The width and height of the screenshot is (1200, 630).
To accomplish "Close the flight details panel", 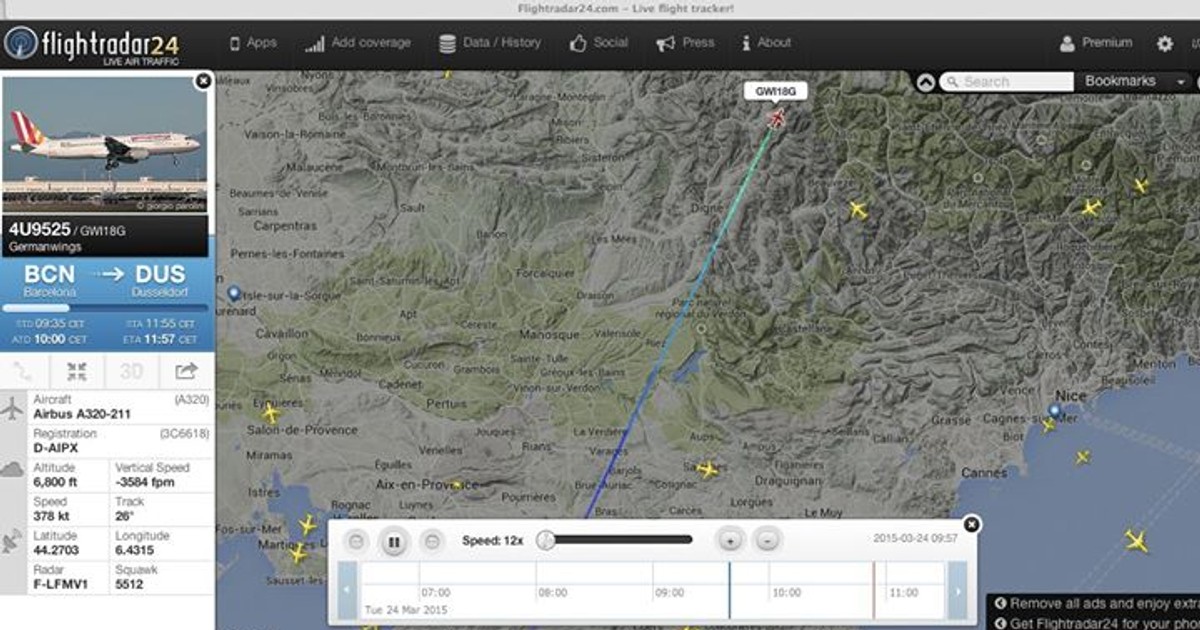I will point(203,81).
